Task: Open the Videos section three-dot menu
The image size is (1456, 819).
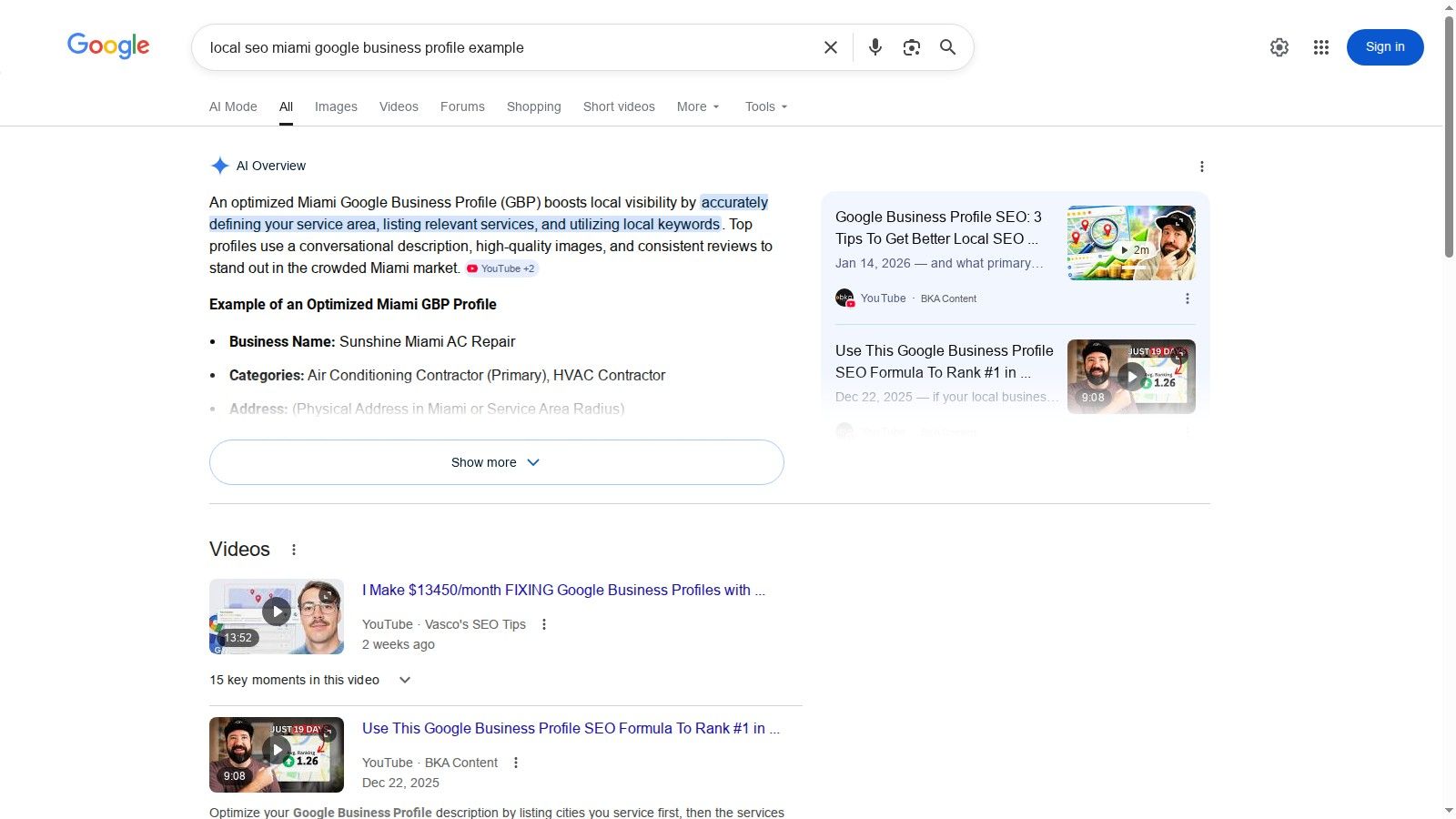Action: tap(293, 550)
